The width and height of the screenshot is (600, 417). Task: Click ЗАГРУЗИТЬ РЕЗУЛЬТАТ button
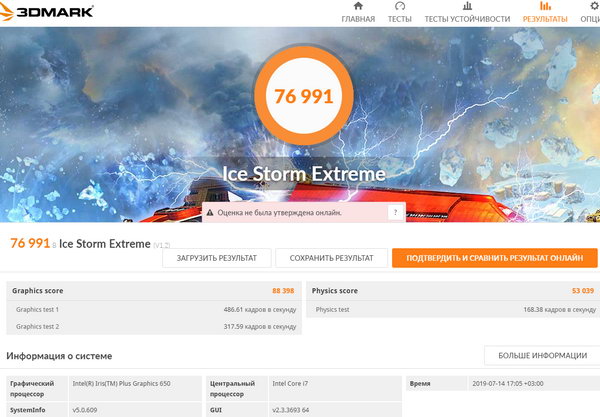(x=217, y=258)
